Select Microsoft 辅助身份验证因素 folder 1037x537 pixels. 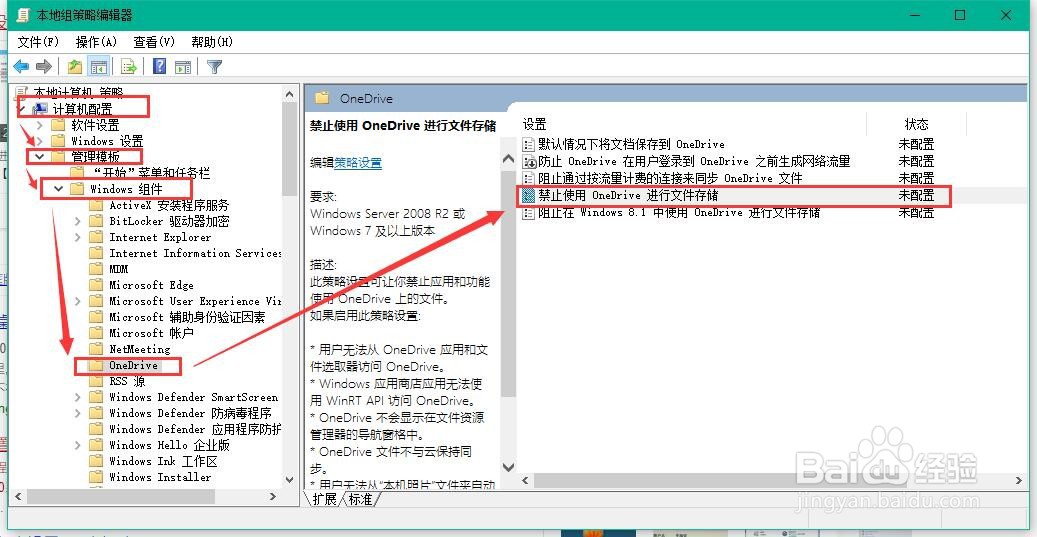tap(187, 317)
